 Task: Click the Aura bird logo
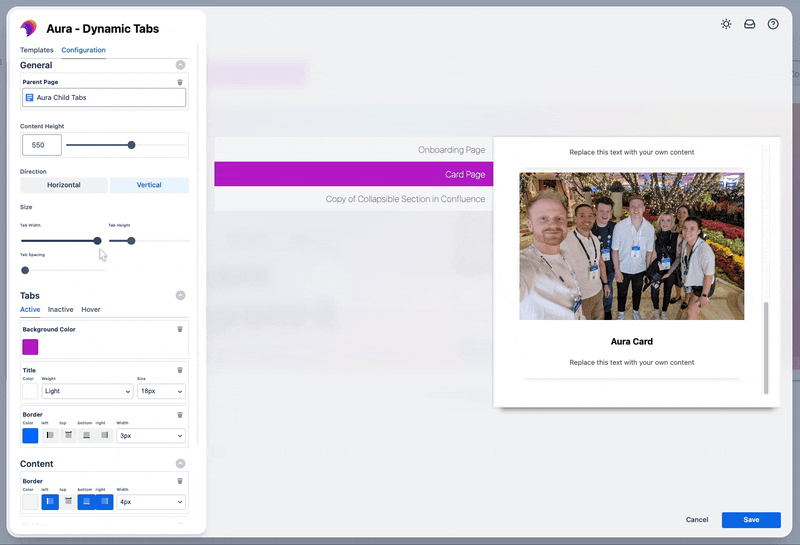(x=29, y=28)
